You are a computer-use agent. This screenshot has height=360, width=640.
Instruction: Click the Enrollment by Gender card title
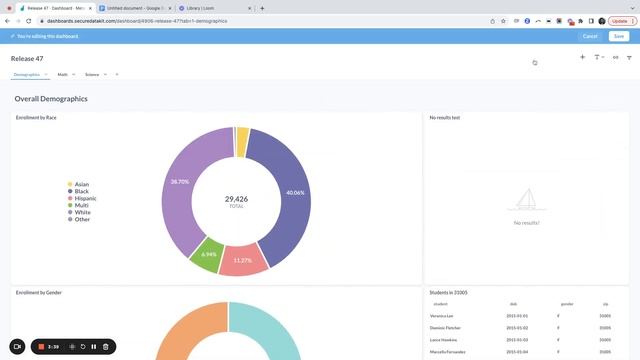coord(39,293)
